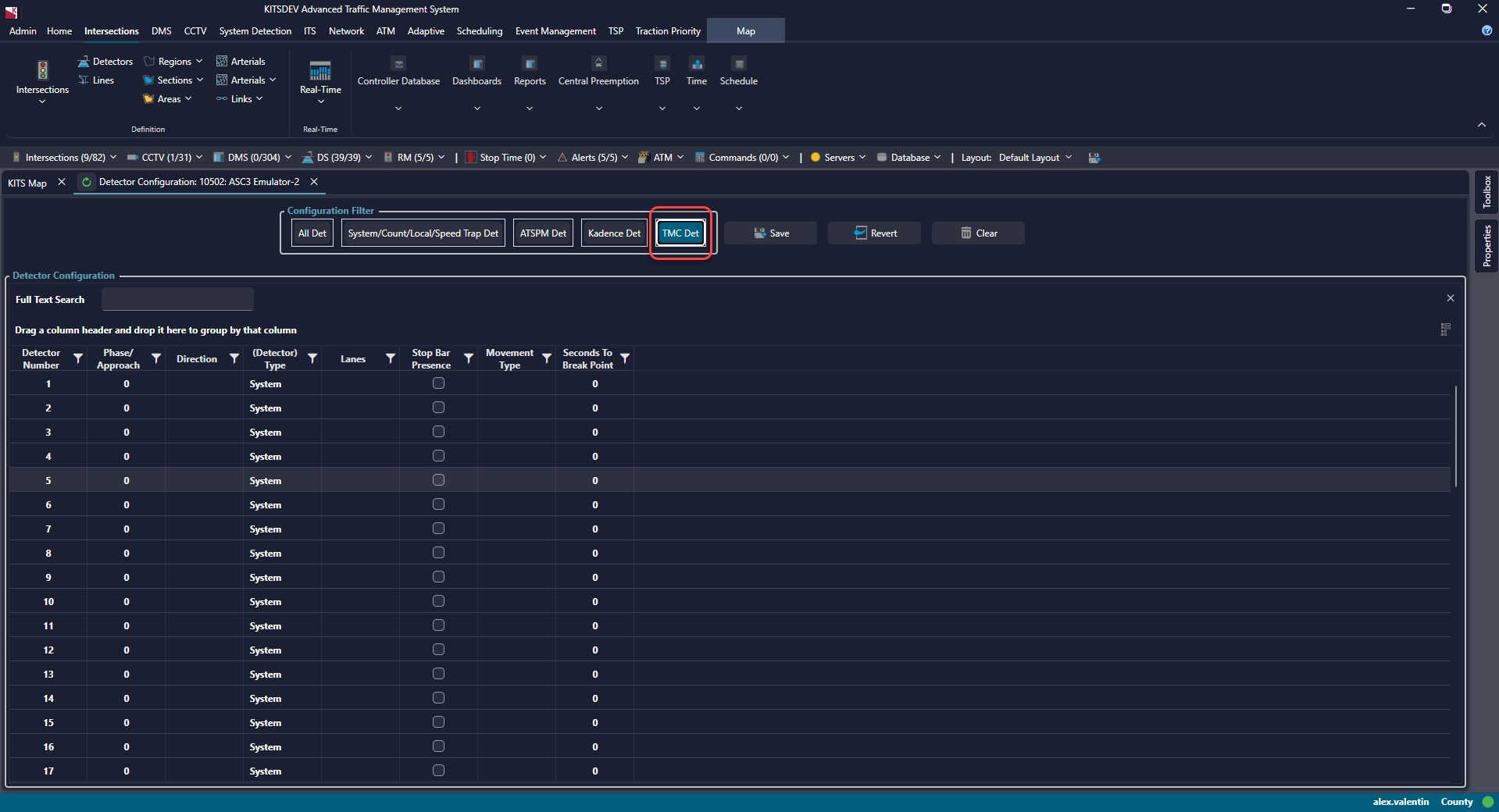
Task: Click the save layout icon in status toolbar
Action: (1094, 158)
